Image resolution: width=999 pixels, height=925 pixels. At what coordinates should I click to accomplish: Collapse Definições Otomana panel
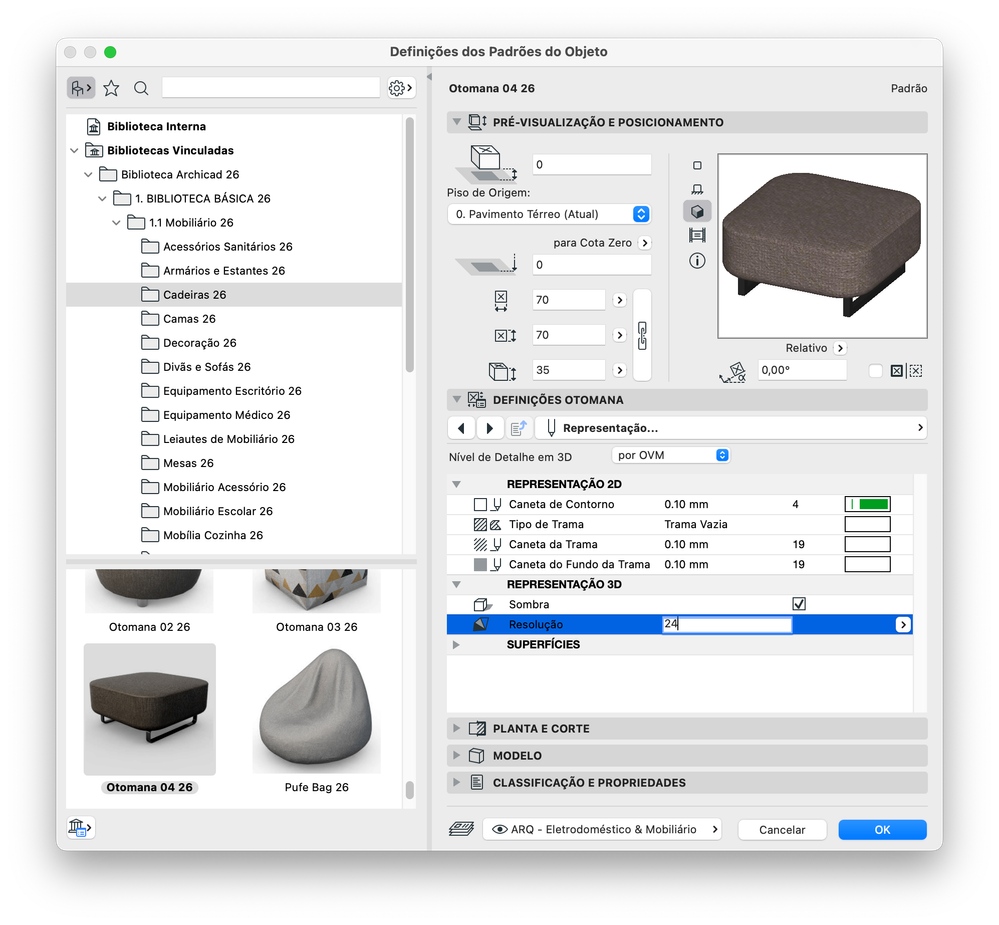pyautogui.click(x=456, y=399)
